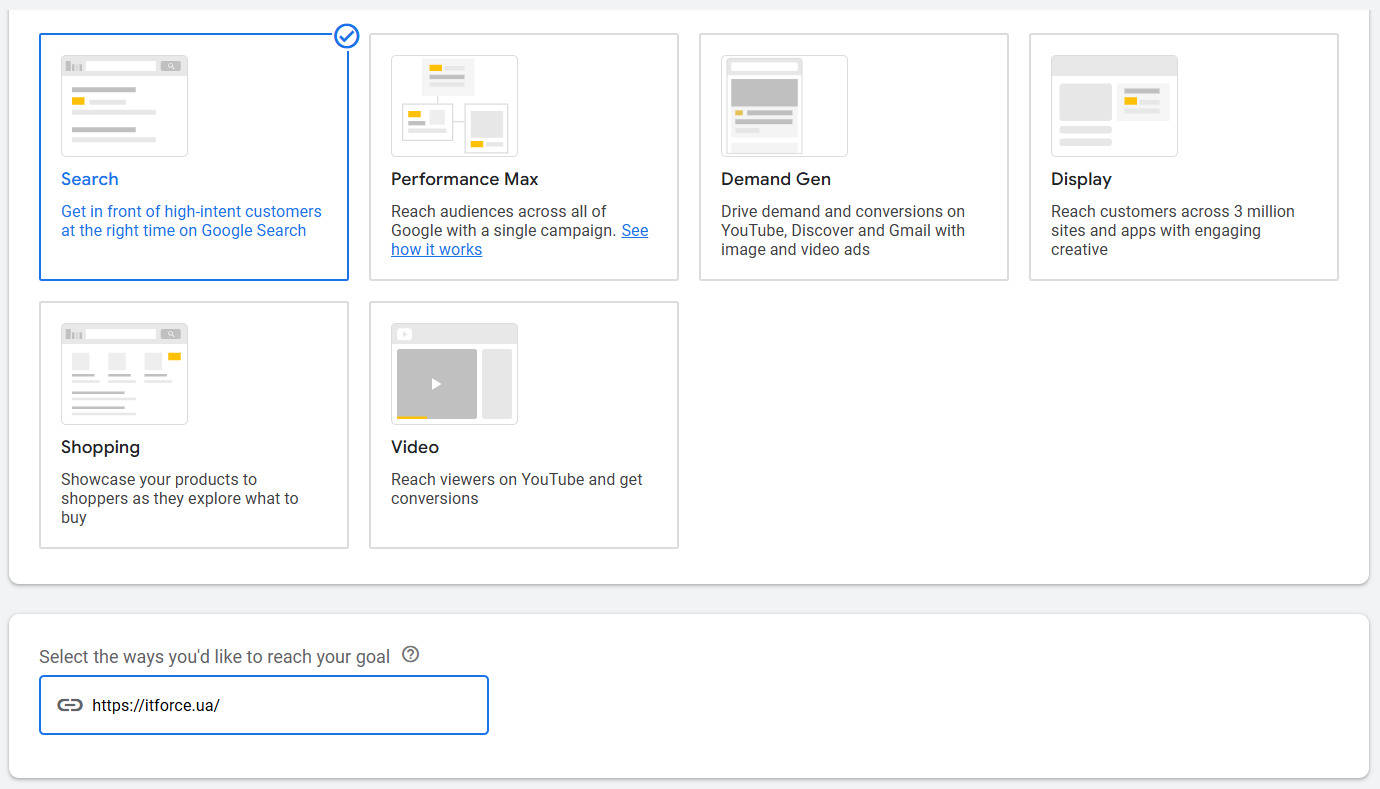The height and width of the screenshot is (789, 1380).
Task: Choose the "Performance Max" title text
Action: [465, 180]
